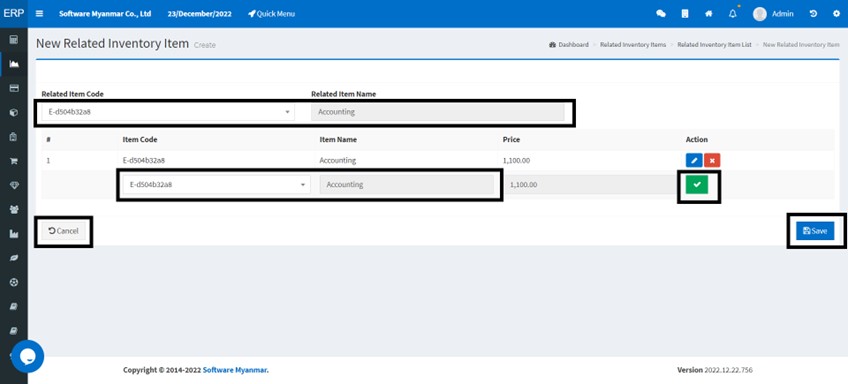Open the chat support bubble
848x384 pixels.
click(x=27, y=356)
